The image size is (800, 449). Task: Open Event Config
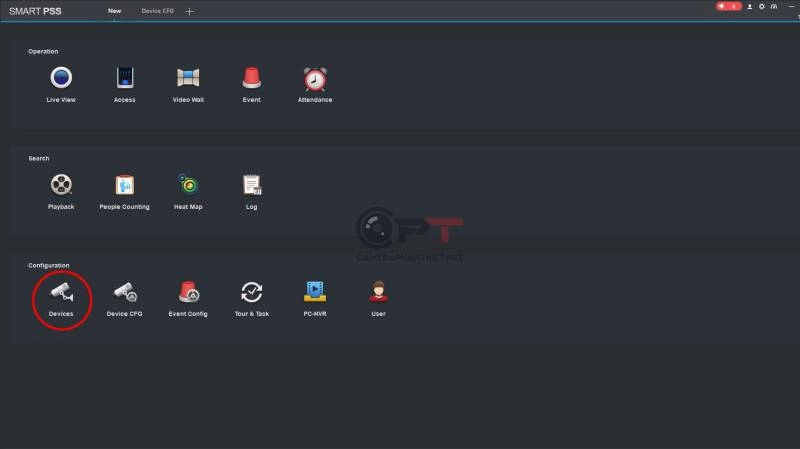coord(188,292)
